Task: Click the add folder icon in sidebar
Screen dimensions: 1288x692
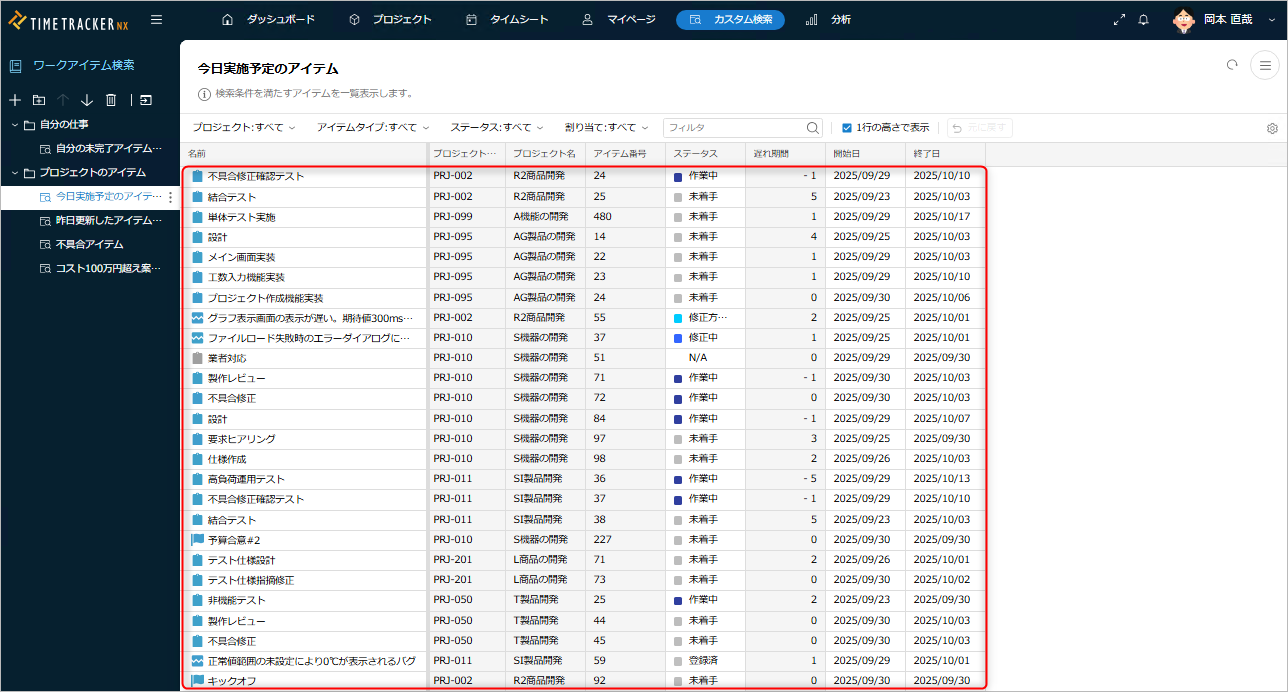Action: (39, 100)
